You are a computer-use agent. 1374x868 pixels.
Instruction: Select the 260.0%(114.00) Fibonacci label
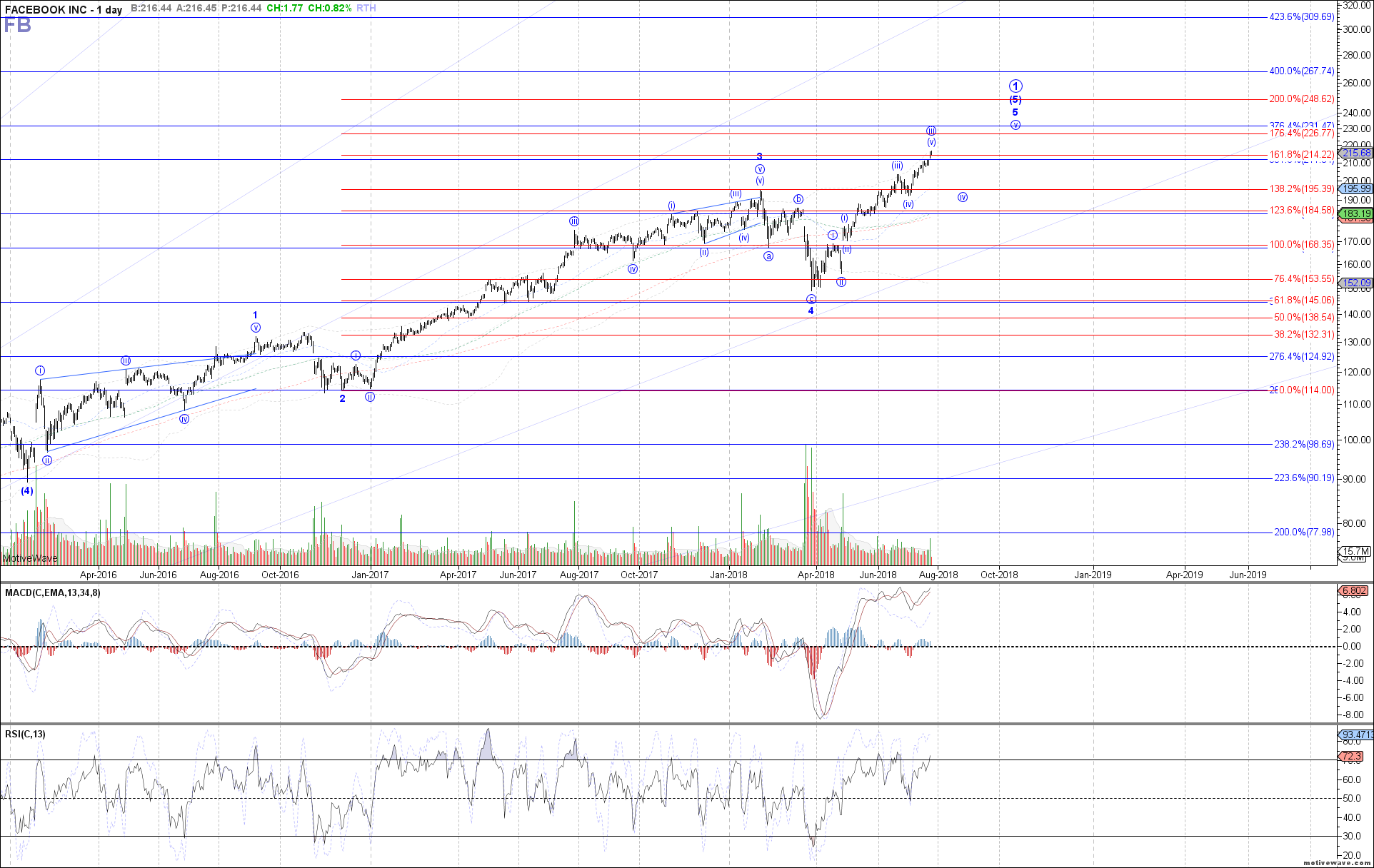coord(1301,390)
